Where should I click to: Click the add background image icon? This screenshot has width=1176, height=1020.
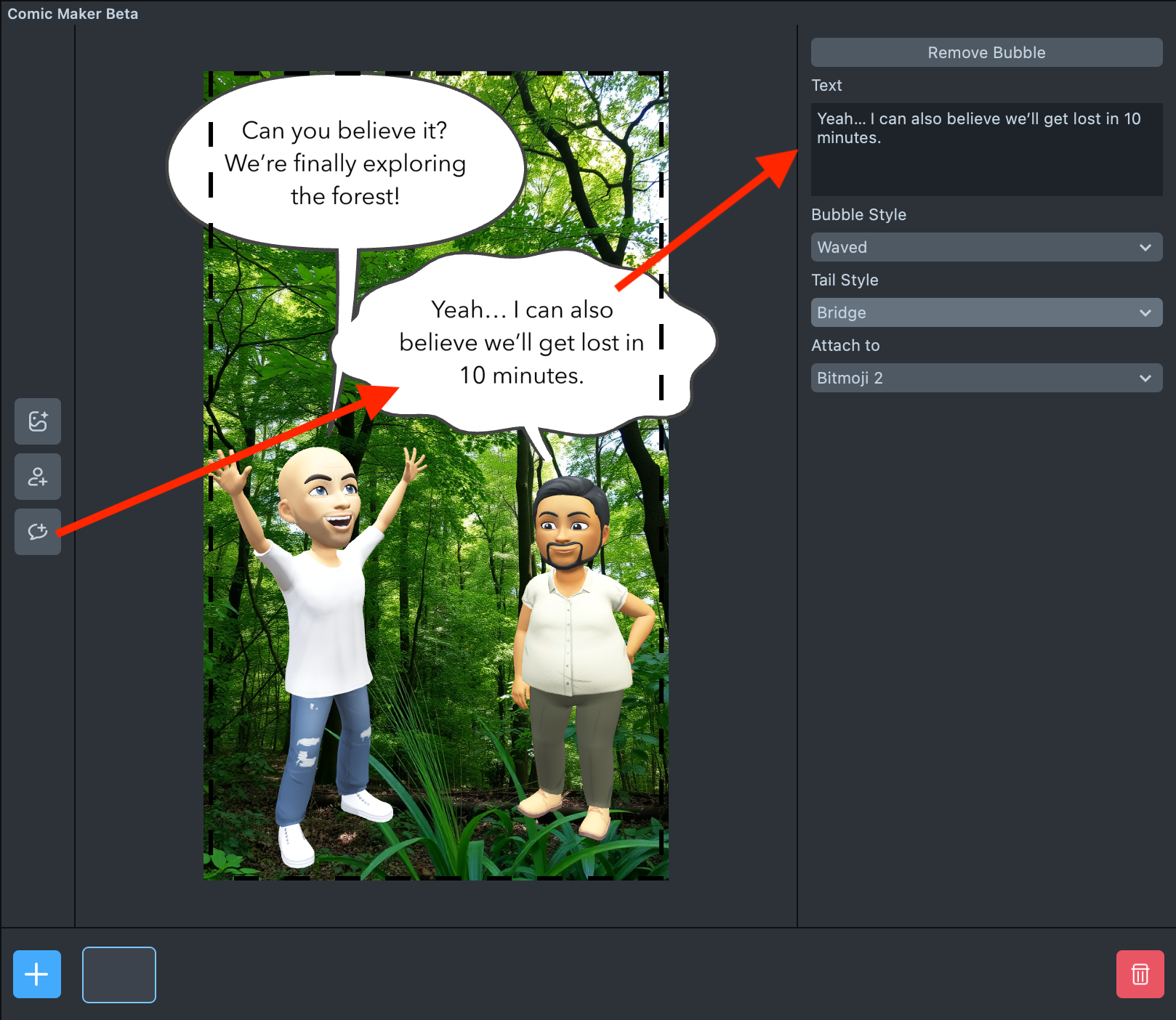click(38, 421)
